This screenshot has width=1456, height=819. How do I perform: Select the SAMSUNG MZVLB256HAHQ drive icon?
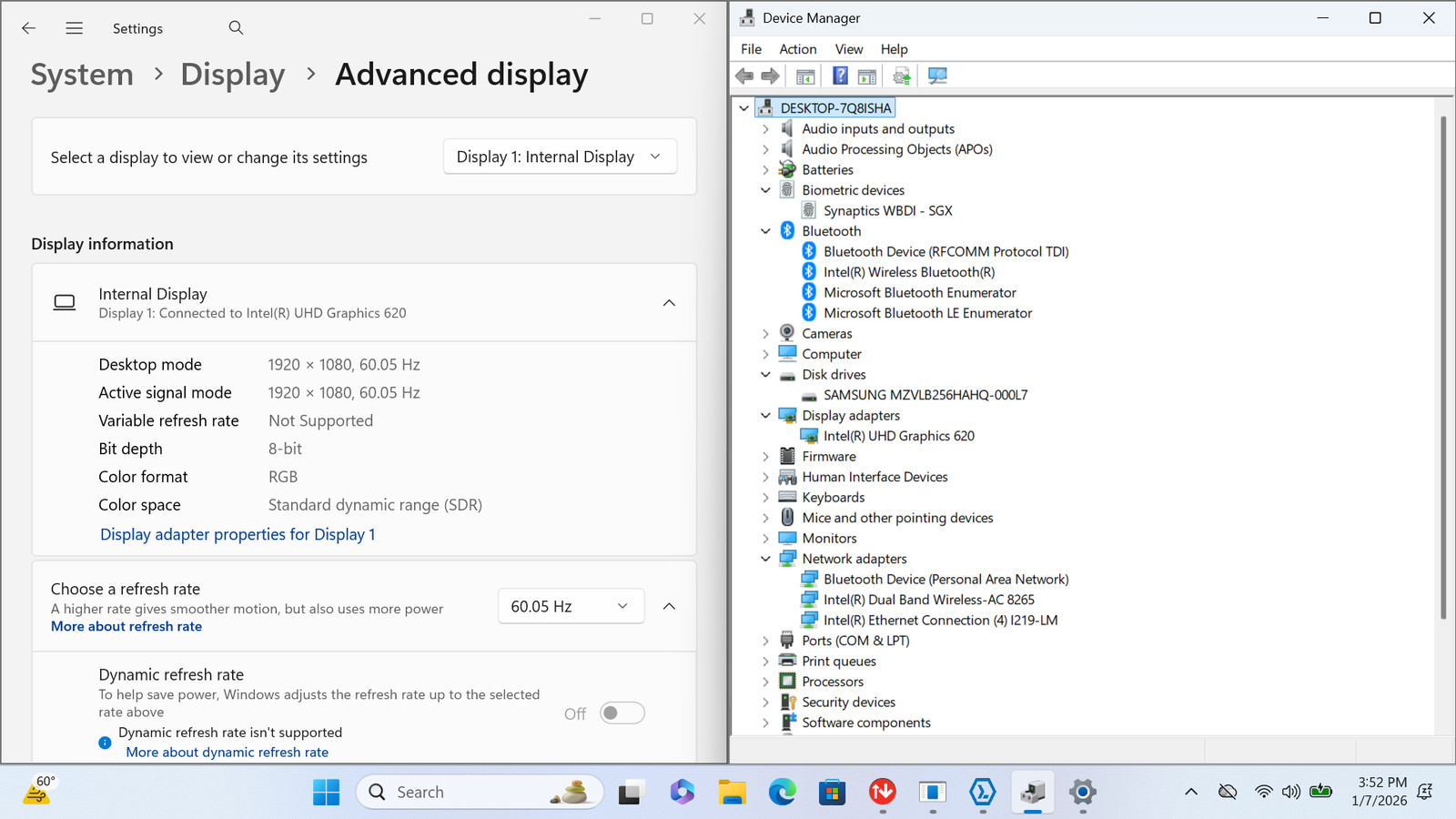[x=809, y=395]
